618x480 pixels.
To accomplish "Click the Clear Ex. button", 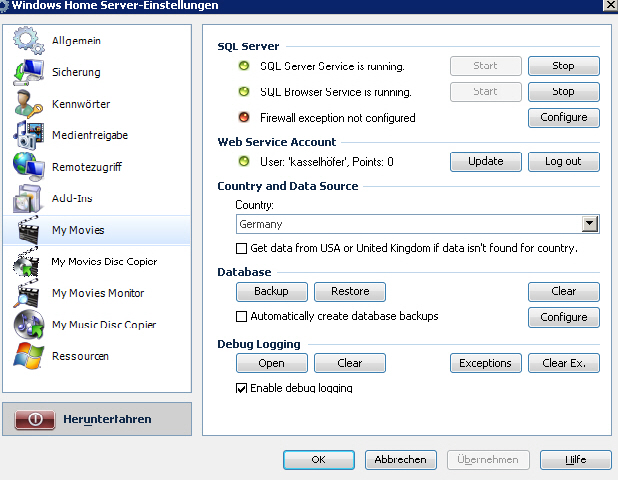I will coord(564,363).
